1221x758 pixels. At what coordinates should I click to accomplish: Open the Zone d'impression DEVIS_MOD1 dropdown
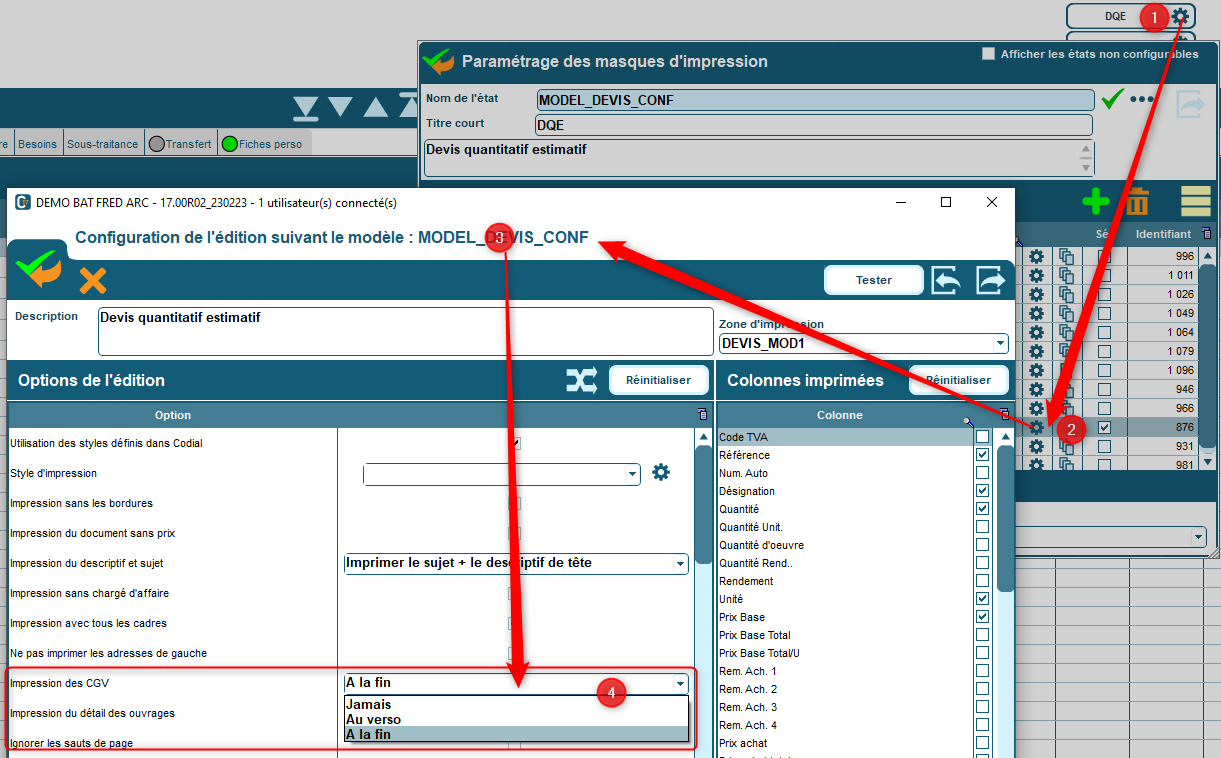[x=1000, y=343]
